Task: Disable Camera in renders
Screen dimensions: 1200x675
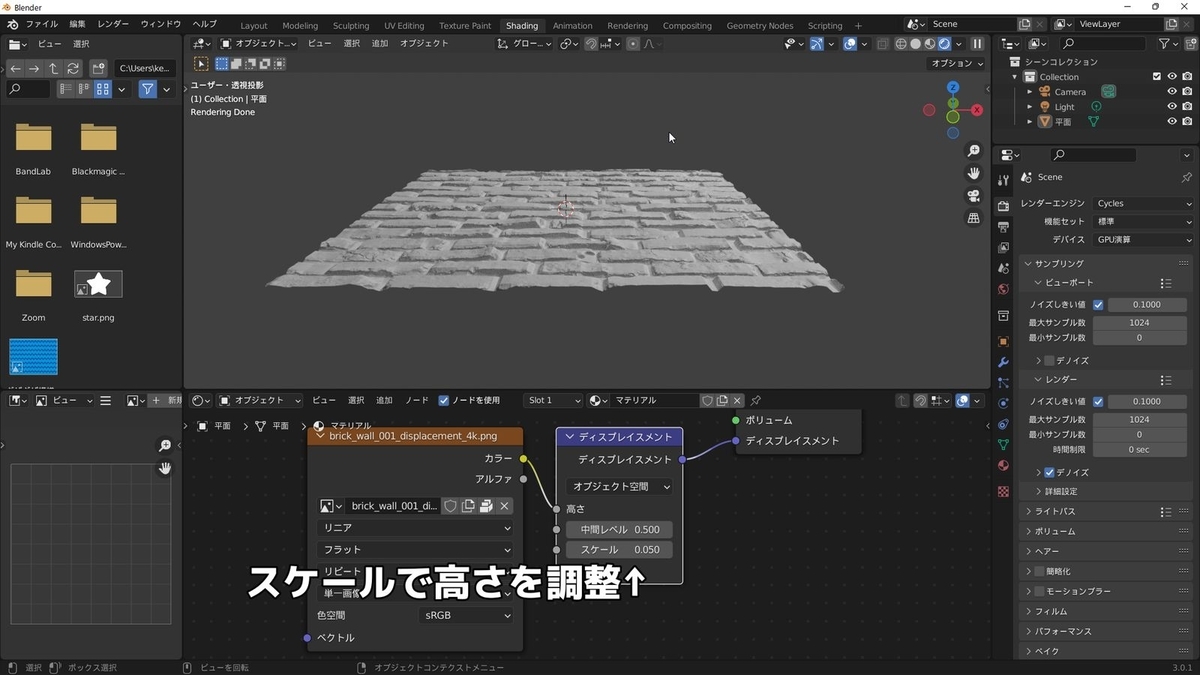Action: pyautogui.click(x=1187, y=92)
